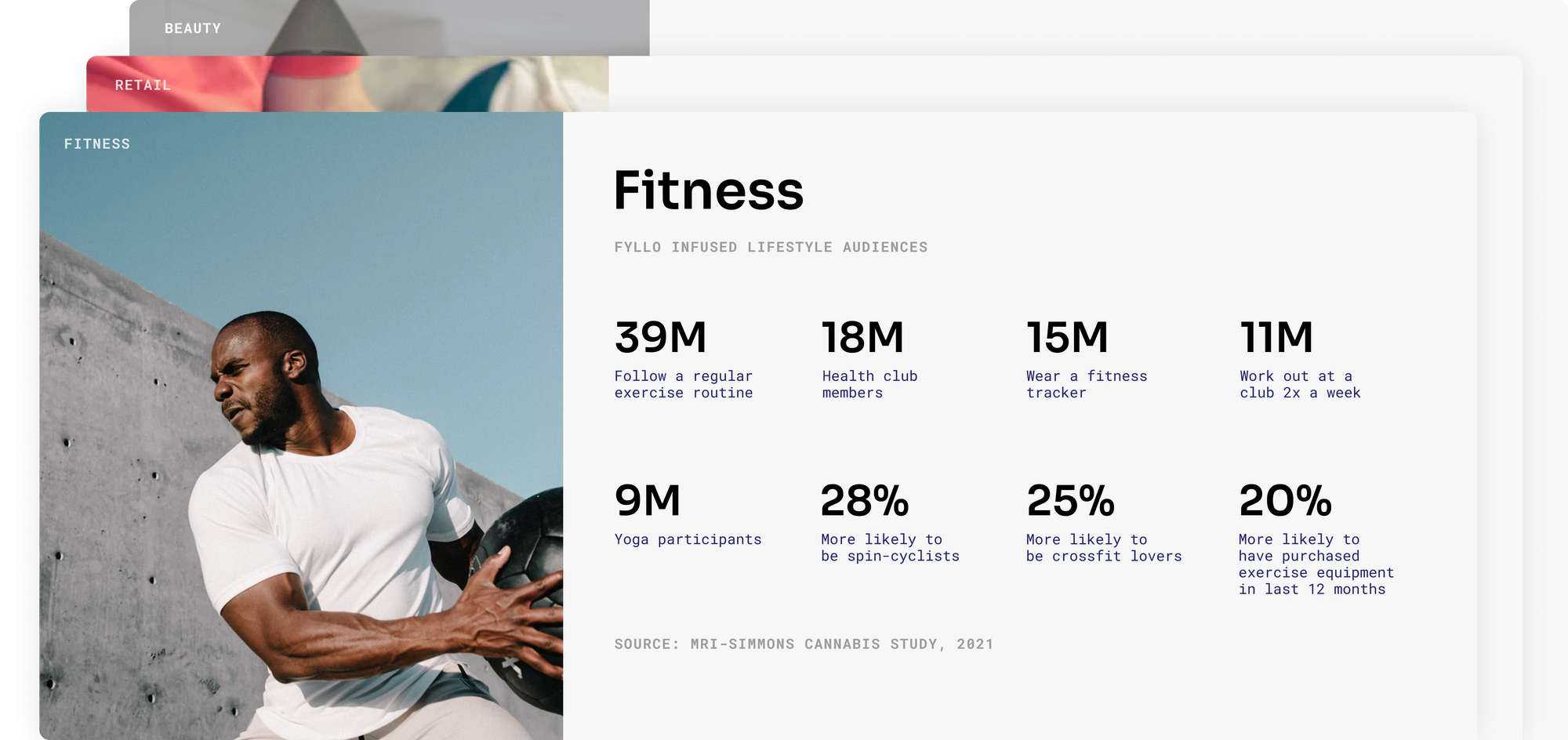Click the 18M statistic figure
Screen dimensions: 1568x740
[x=862, y=338]
